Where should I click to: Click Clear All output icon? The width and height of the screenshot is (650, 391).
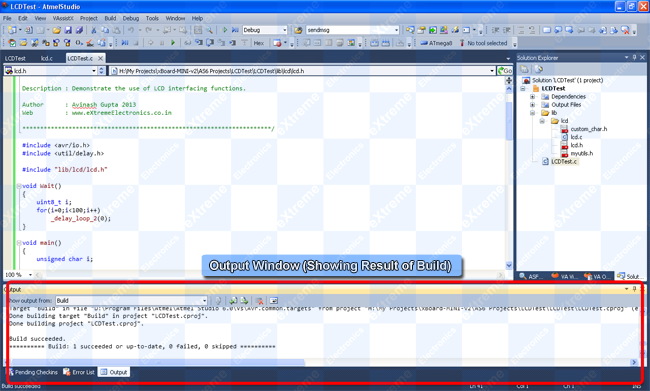(x=260, y=301)
